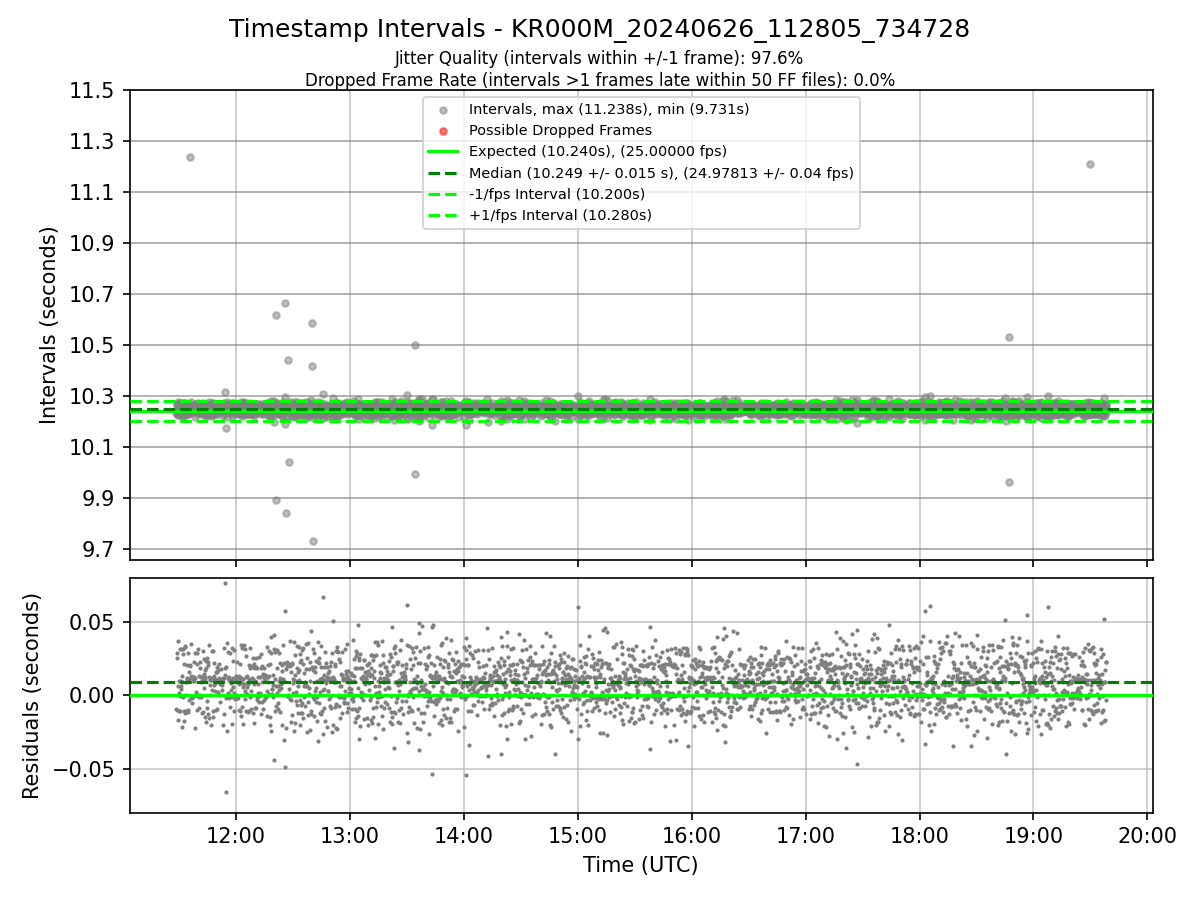
Task: Click the '9.9' y-axis tick label
Action: pyautogui.click(x=100, y=499)
